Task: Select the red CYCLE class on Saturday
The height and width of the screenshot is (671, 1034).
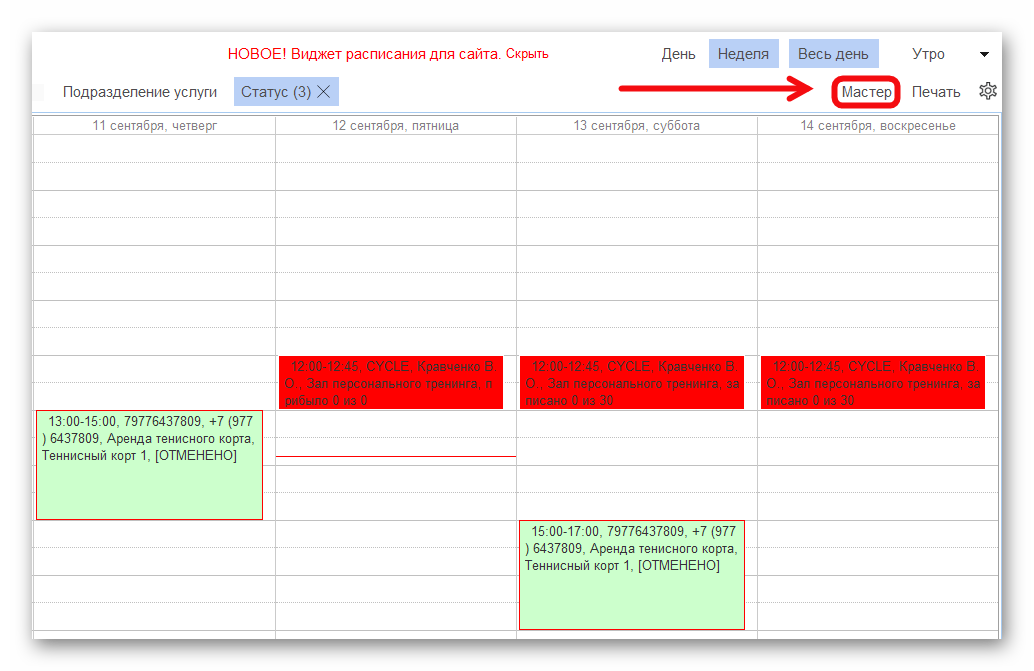Action: pos(632,383)
